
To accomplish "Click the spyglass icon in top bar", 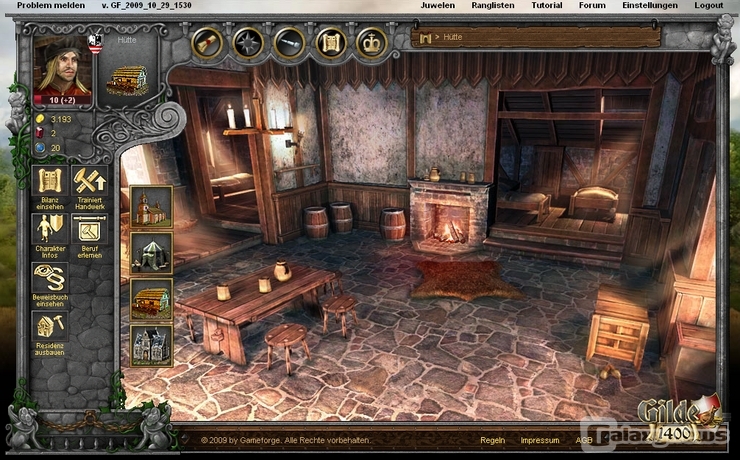I will click(x=289, y=43).
